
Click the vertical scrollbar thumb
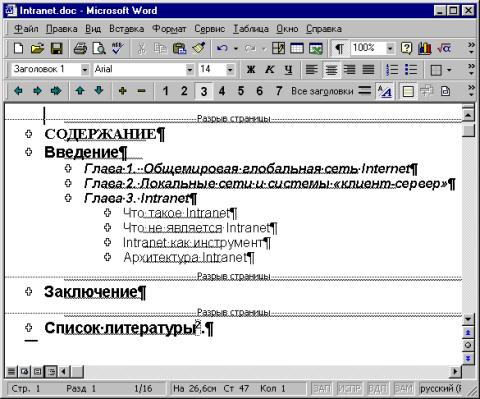point(468,129)
